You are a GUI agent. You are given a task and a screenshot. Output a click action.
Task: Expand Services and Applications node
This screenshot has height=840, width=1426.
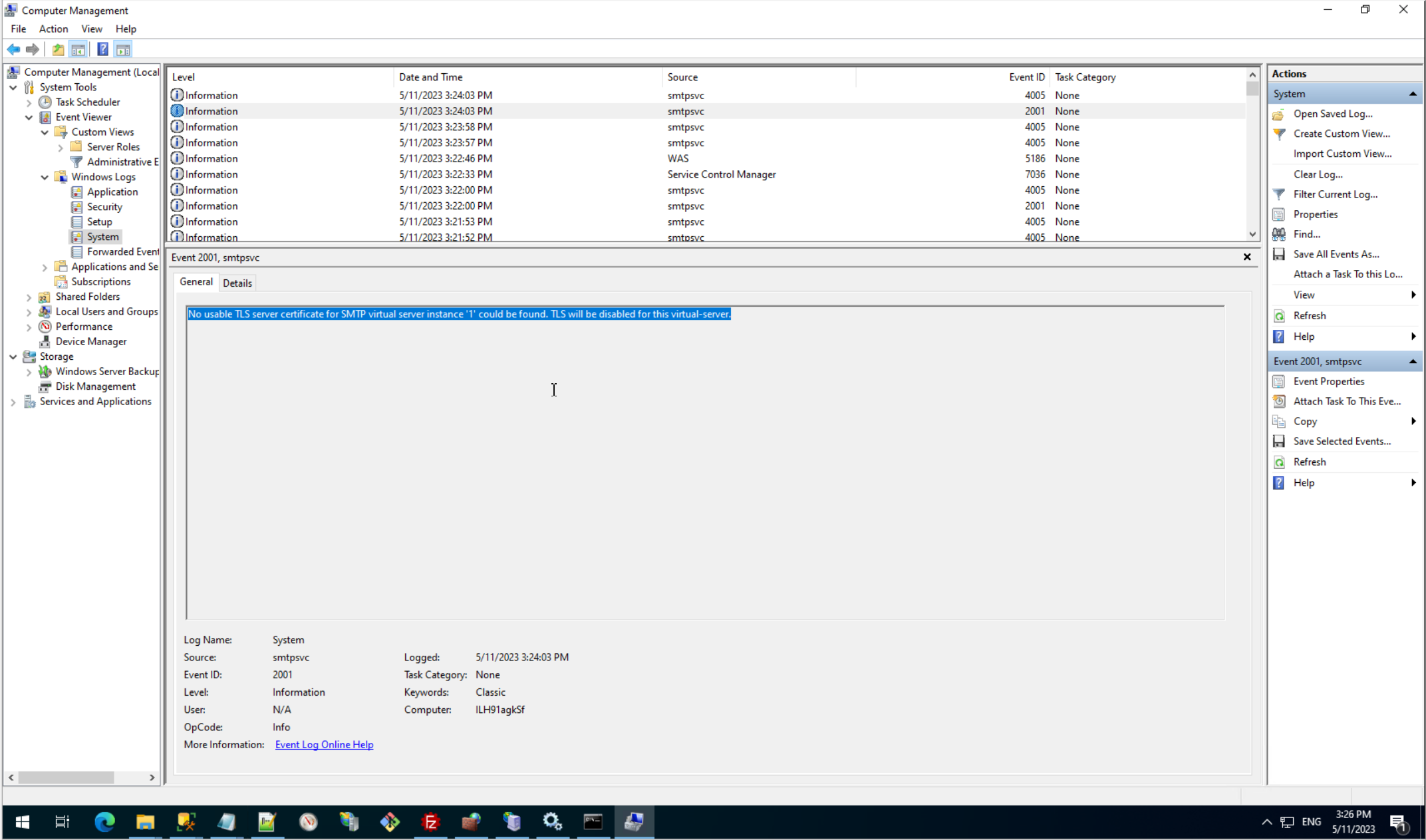[x=13, y=402]
